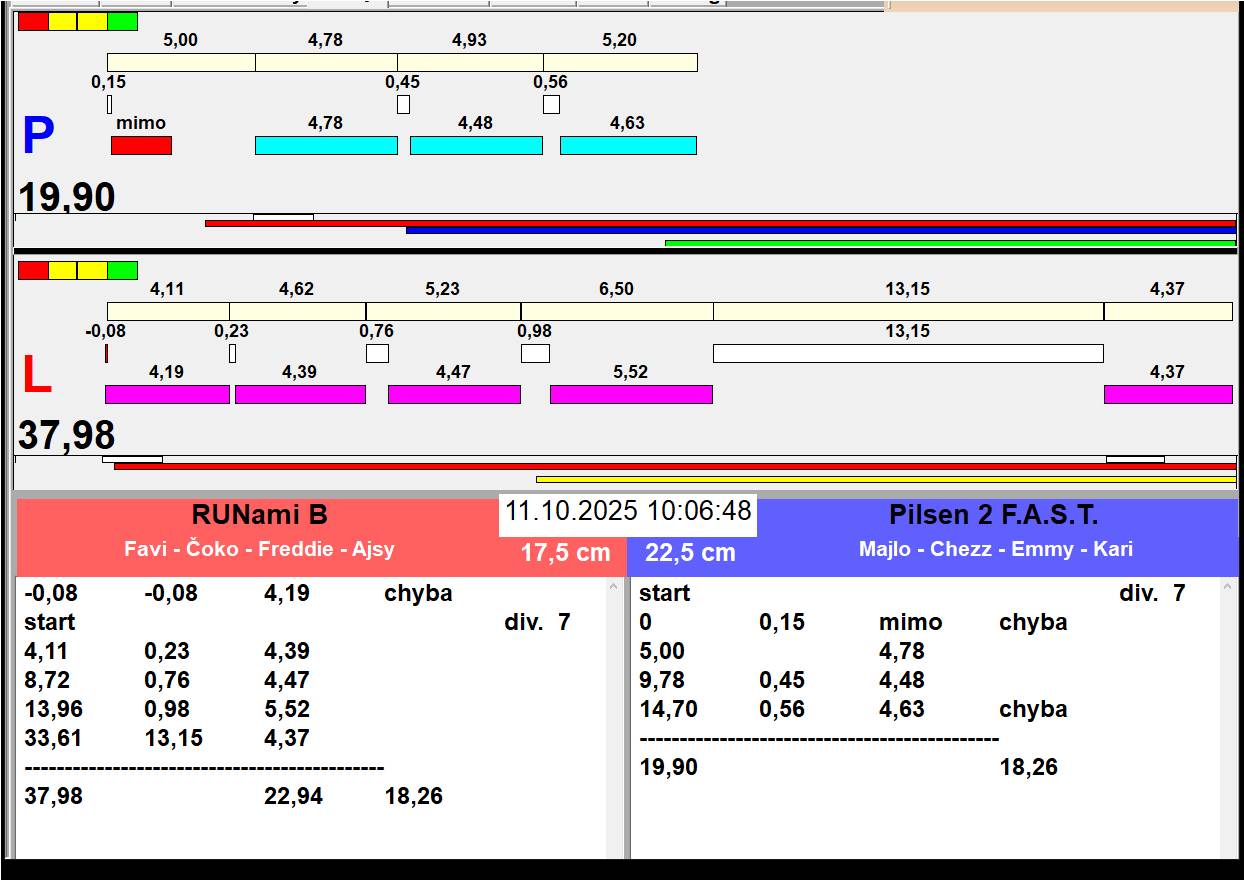Screen dimensions: 1244x880
Task: Select the magenta 4,19 run bar
Action: tap(167, 394)
